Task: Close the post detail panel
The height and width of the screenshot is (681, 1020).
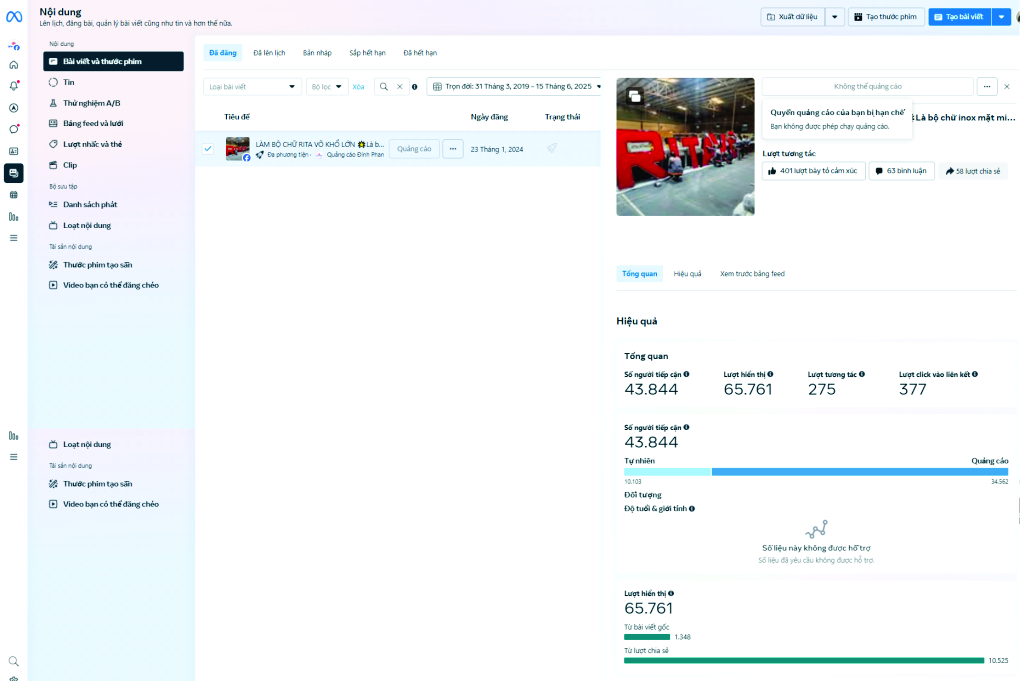Action: pyautogui.click(x=1007, y=87)
